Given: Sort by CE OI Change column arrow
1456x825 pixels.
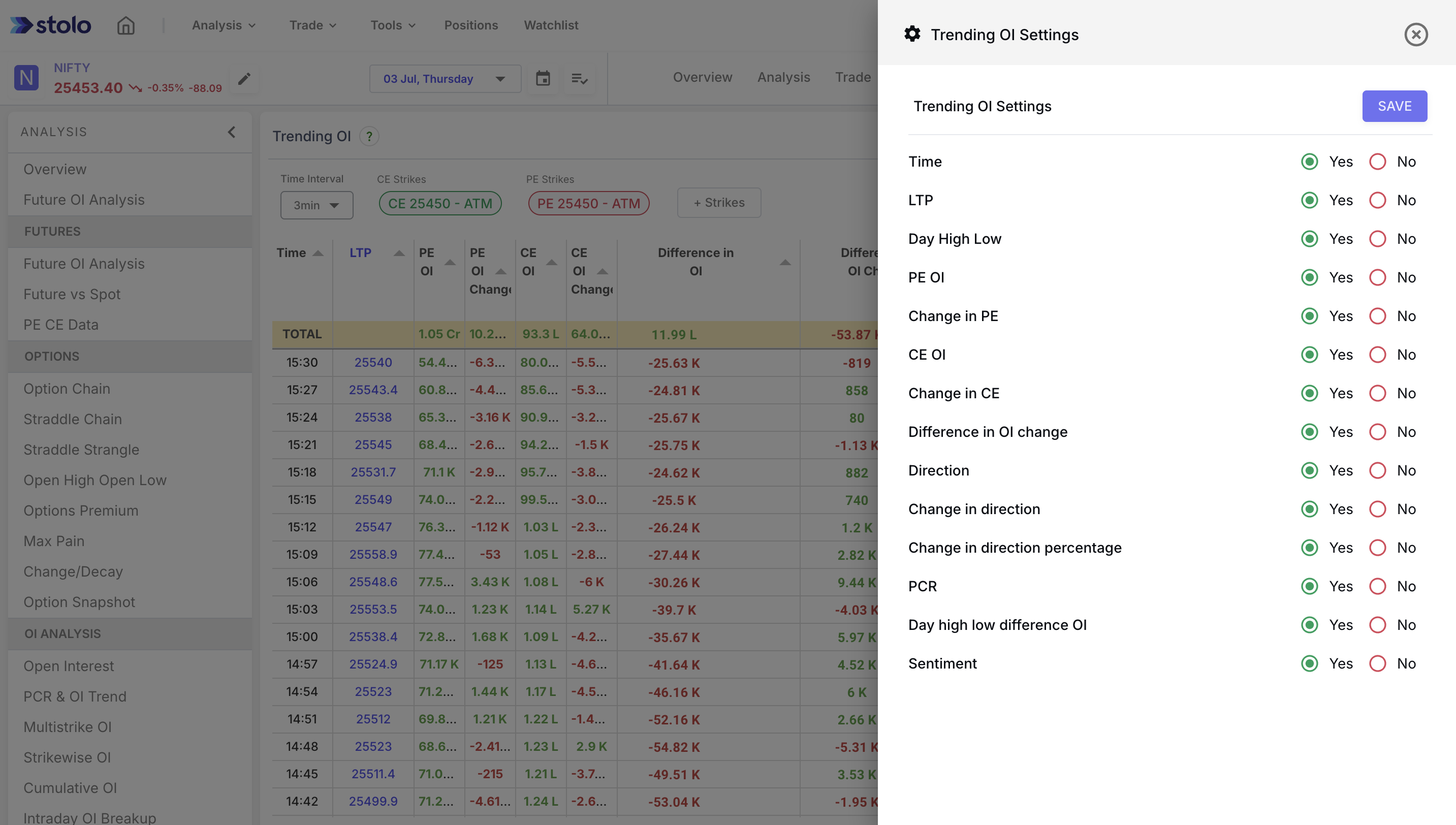Looking at the screenshot, I should (603, 271).
